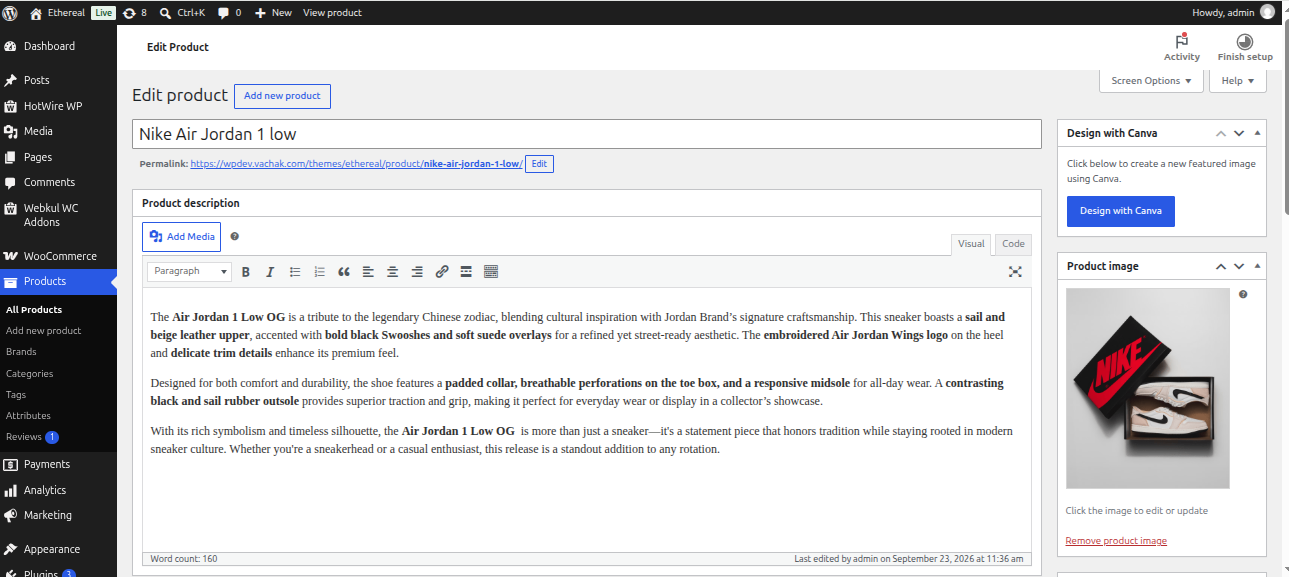
Task: Switch to the Code editor tab
Action: point(1013,244)
